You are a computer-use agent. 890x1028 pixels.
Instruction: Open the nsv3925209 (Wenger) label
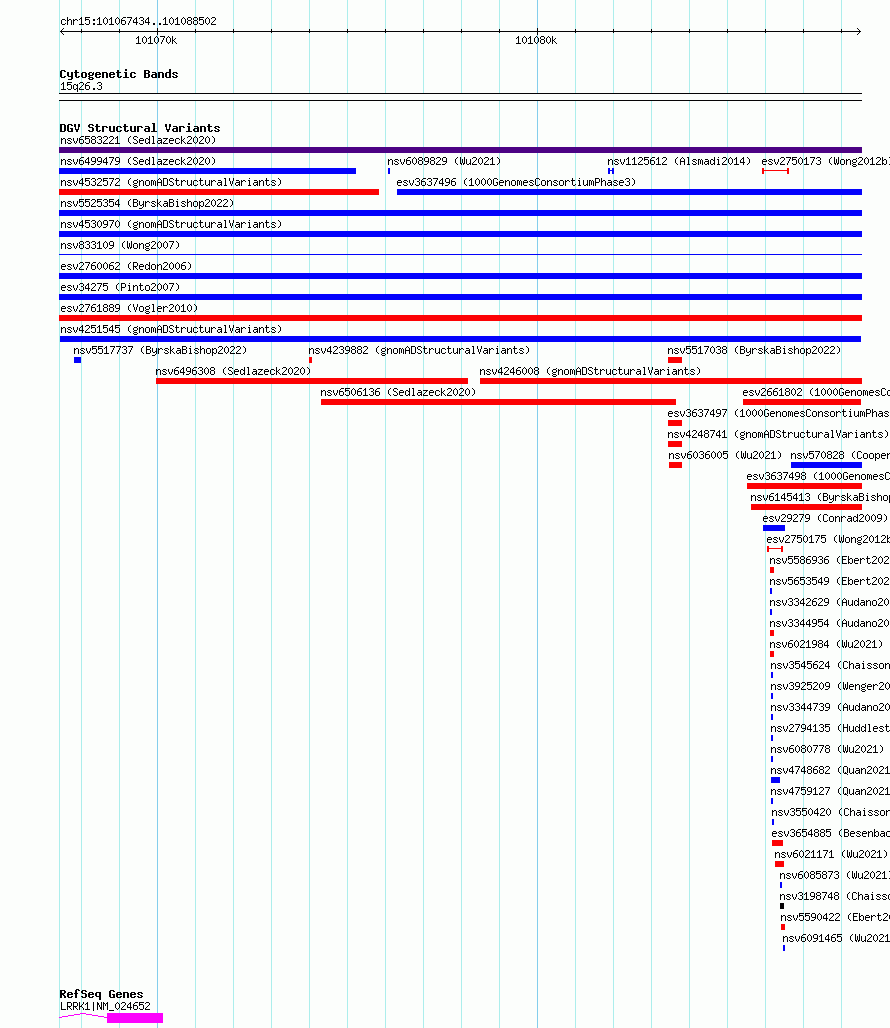830,686
